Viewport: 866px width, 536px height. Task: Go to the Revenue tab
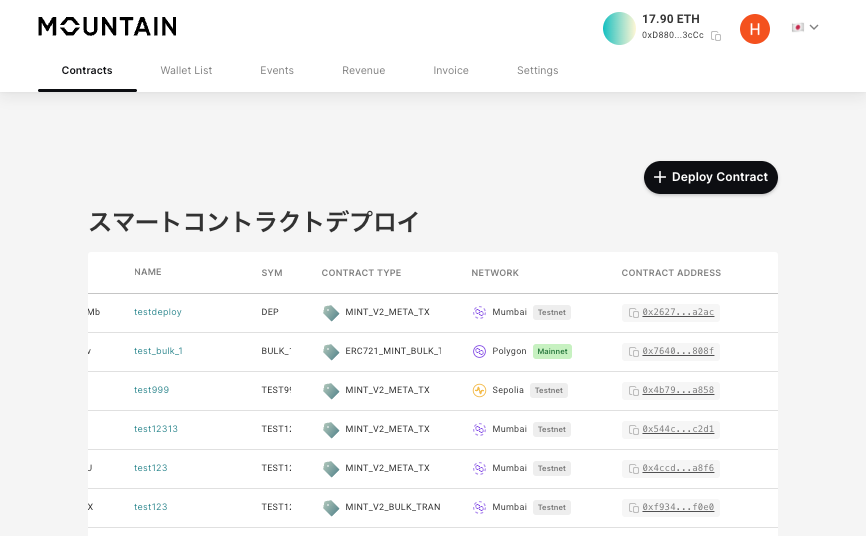363,71
